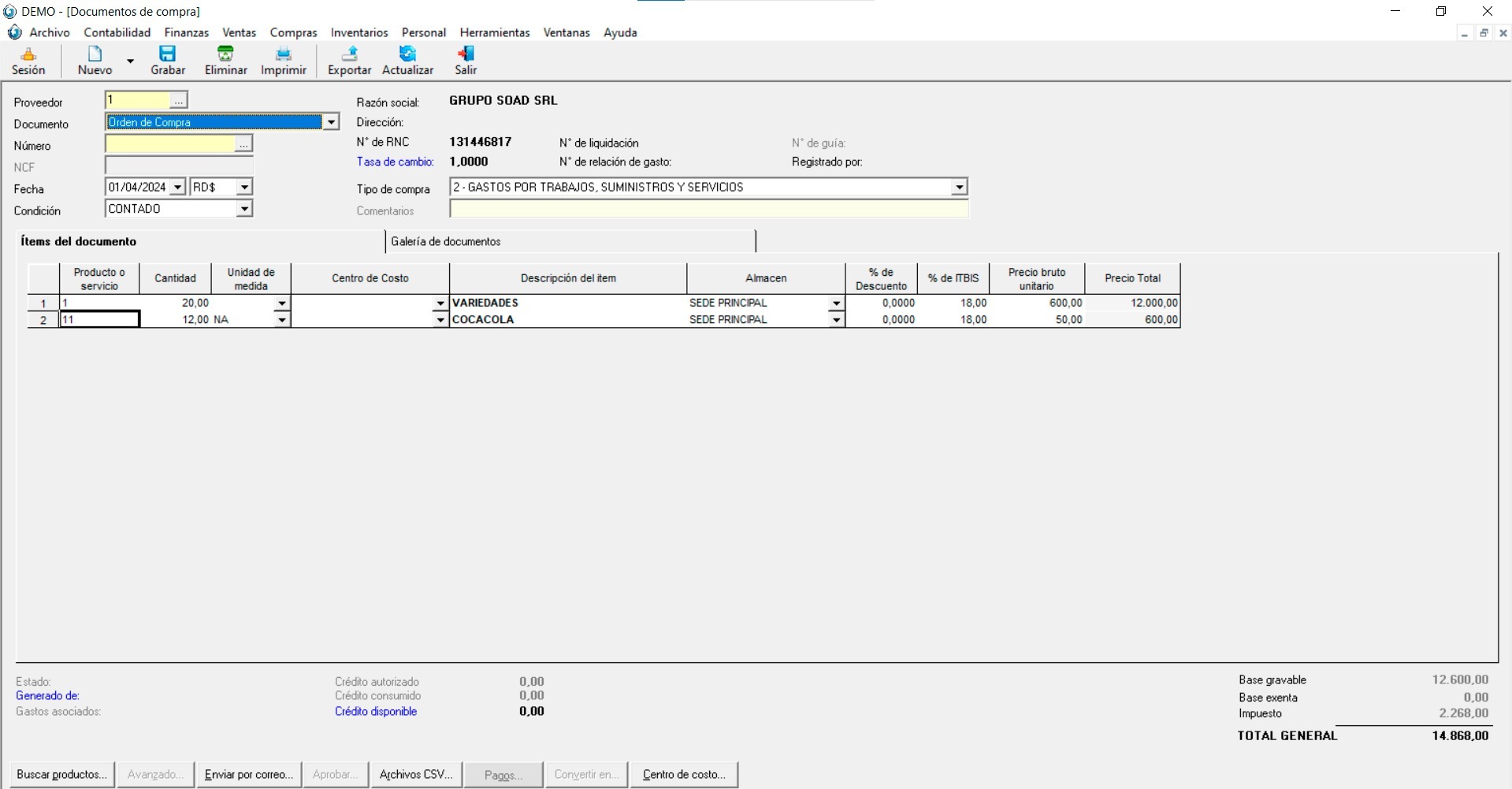Open the Tipo de compra dropdown
1512x789 pixels.
click(x=959, y=188)
